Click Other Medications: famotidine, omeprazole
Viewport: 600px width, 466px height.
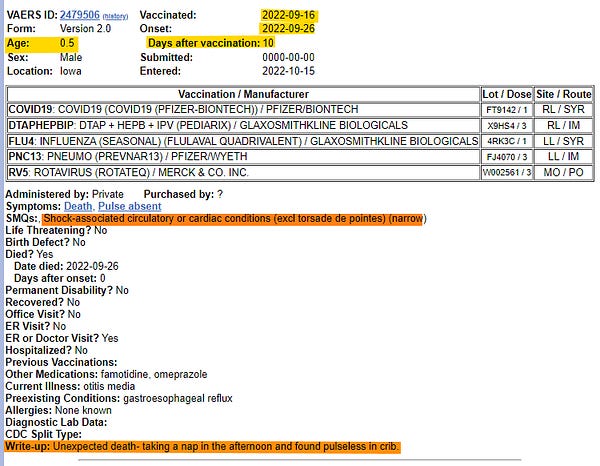pos(106,374)
